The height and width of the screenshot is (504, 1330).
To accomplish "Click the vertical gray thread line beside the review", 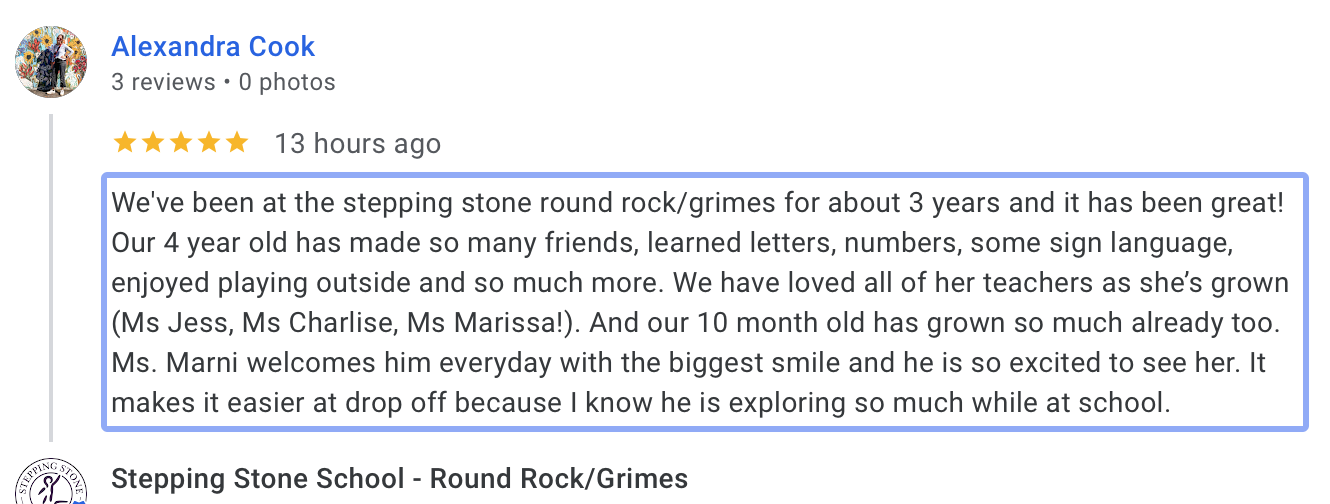I will pyautogui.click(x=51, y=277).
